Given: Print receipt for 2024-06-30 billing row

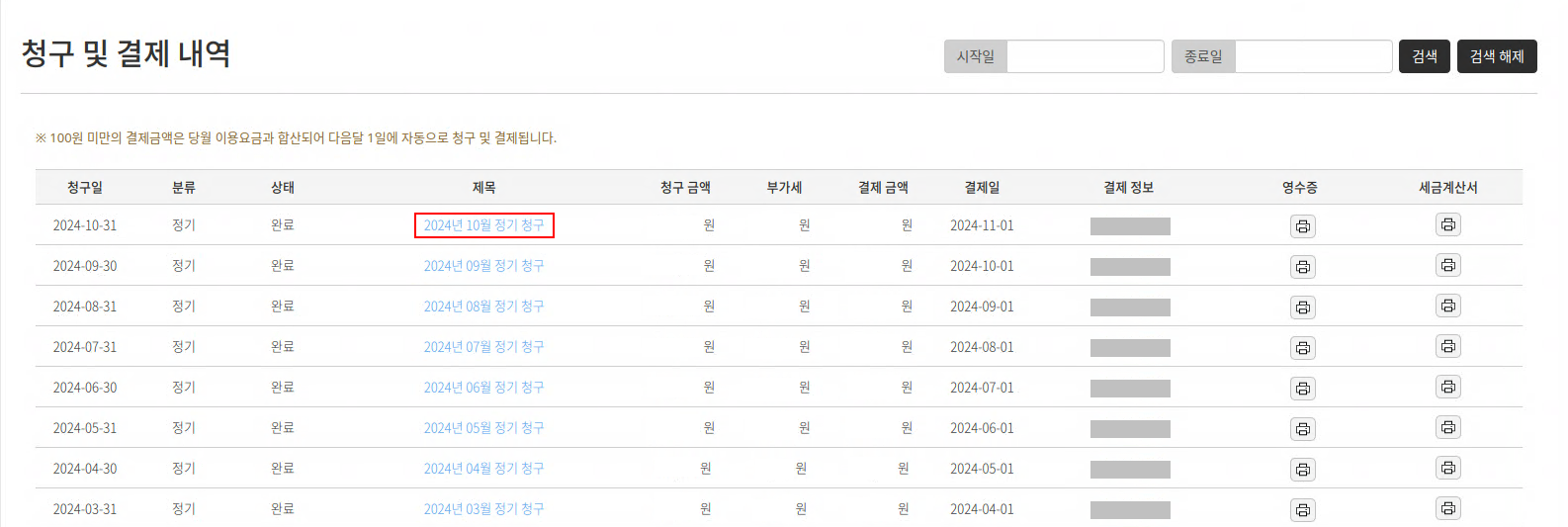Looking at the screenshot, I should pos(1302,389).
